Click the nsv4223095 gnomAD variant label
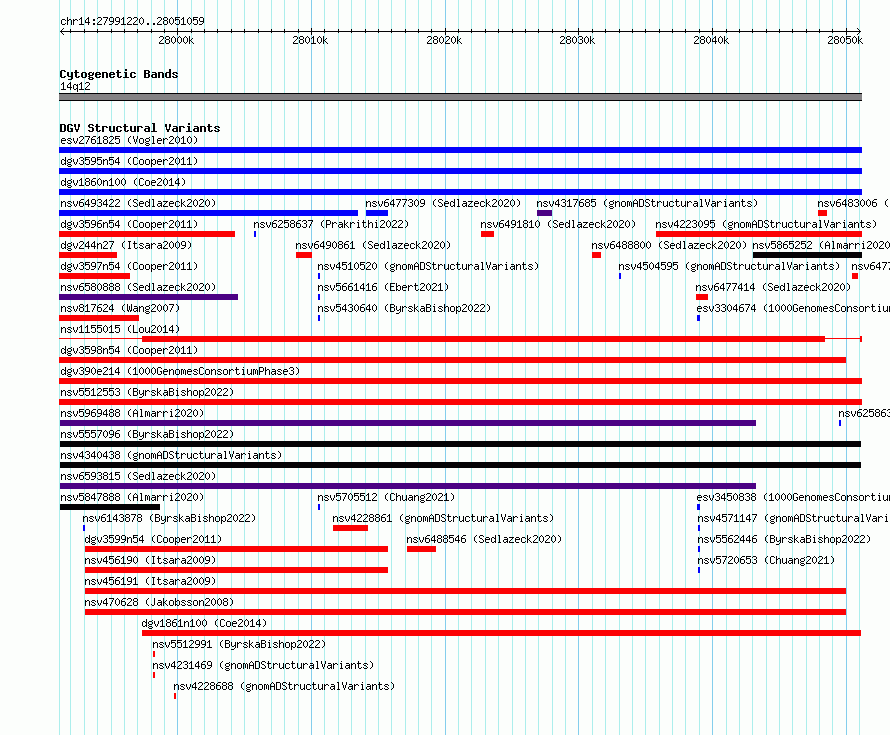This screenshot has height=735, width=890. tap(766, 224)
